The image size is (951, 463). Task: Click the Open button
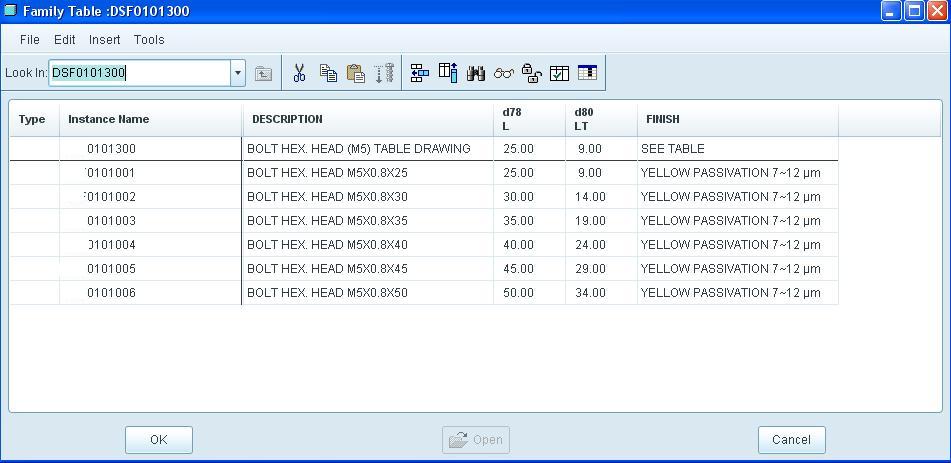click(x=476, y=440)
